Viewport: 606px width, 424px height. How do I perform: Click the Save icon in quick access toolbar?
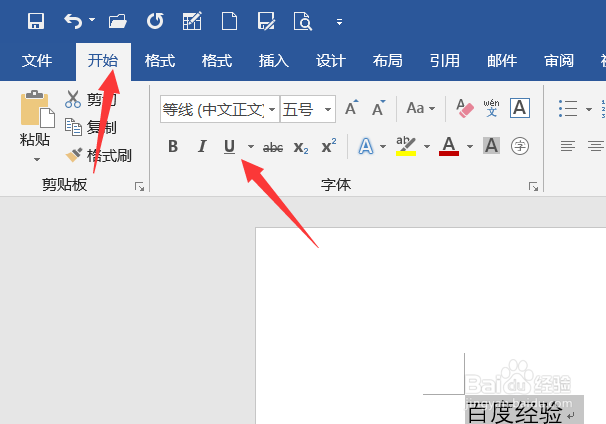(36, 21)
